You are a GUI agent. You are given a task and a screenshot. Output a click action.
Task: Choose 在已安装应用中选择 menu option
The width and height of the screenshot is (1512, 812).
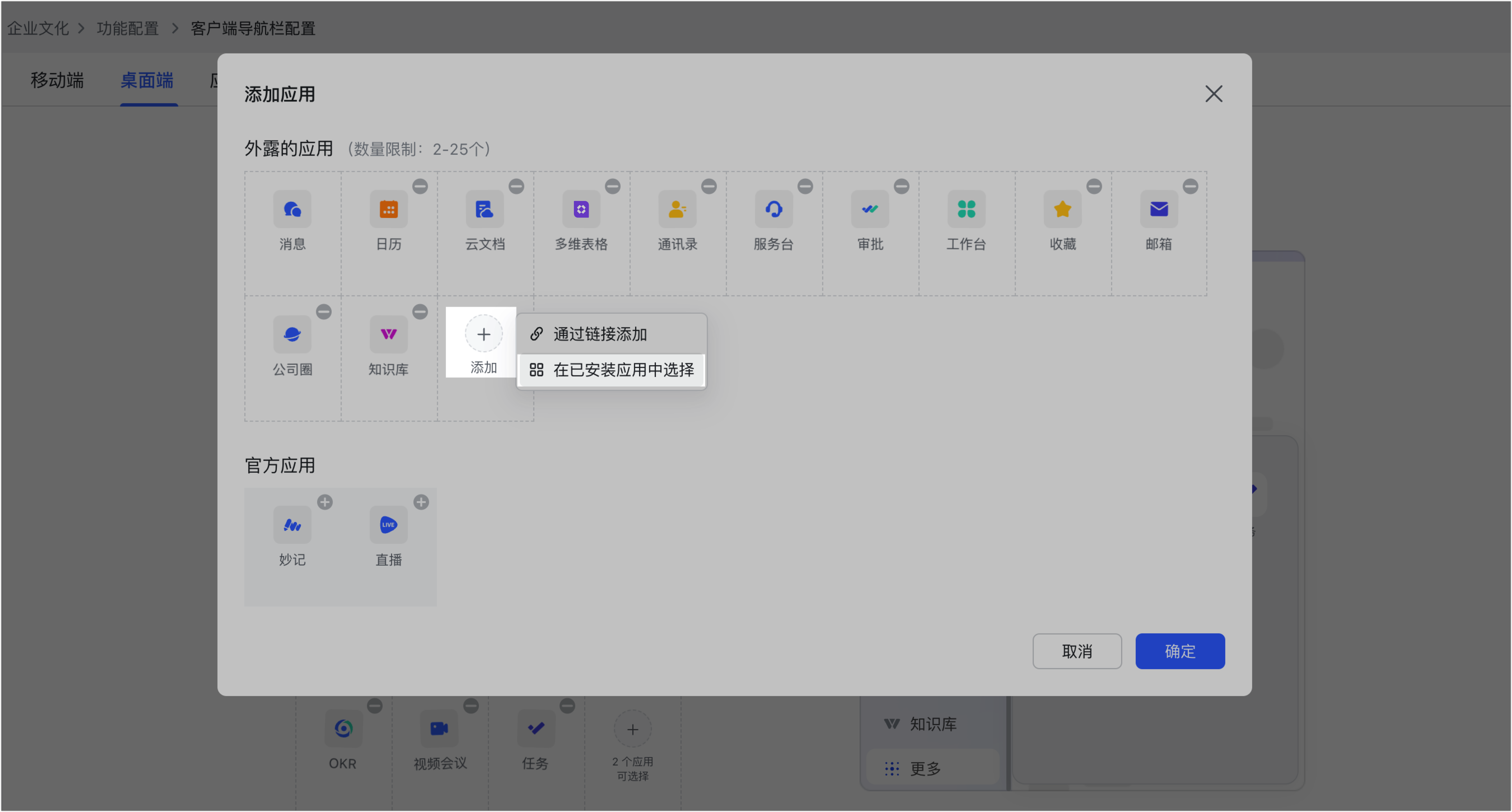tap(612, 370)
